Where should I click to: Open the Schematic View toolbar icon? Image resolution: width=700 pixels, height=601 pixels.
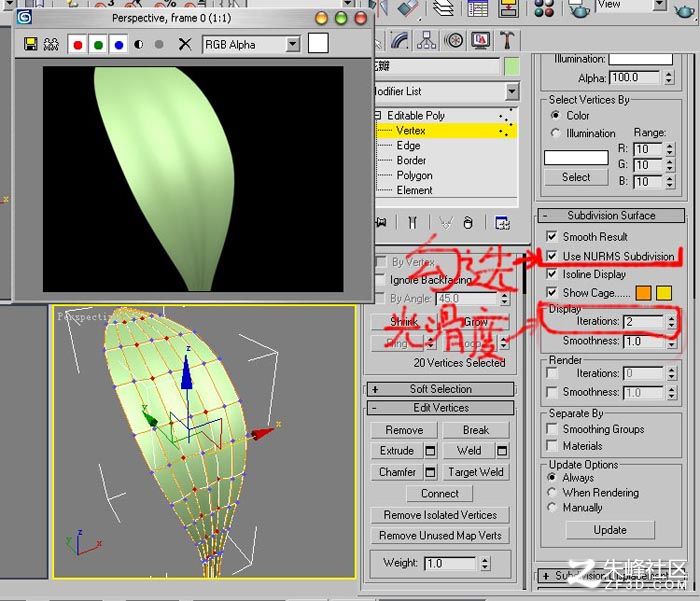508,8
